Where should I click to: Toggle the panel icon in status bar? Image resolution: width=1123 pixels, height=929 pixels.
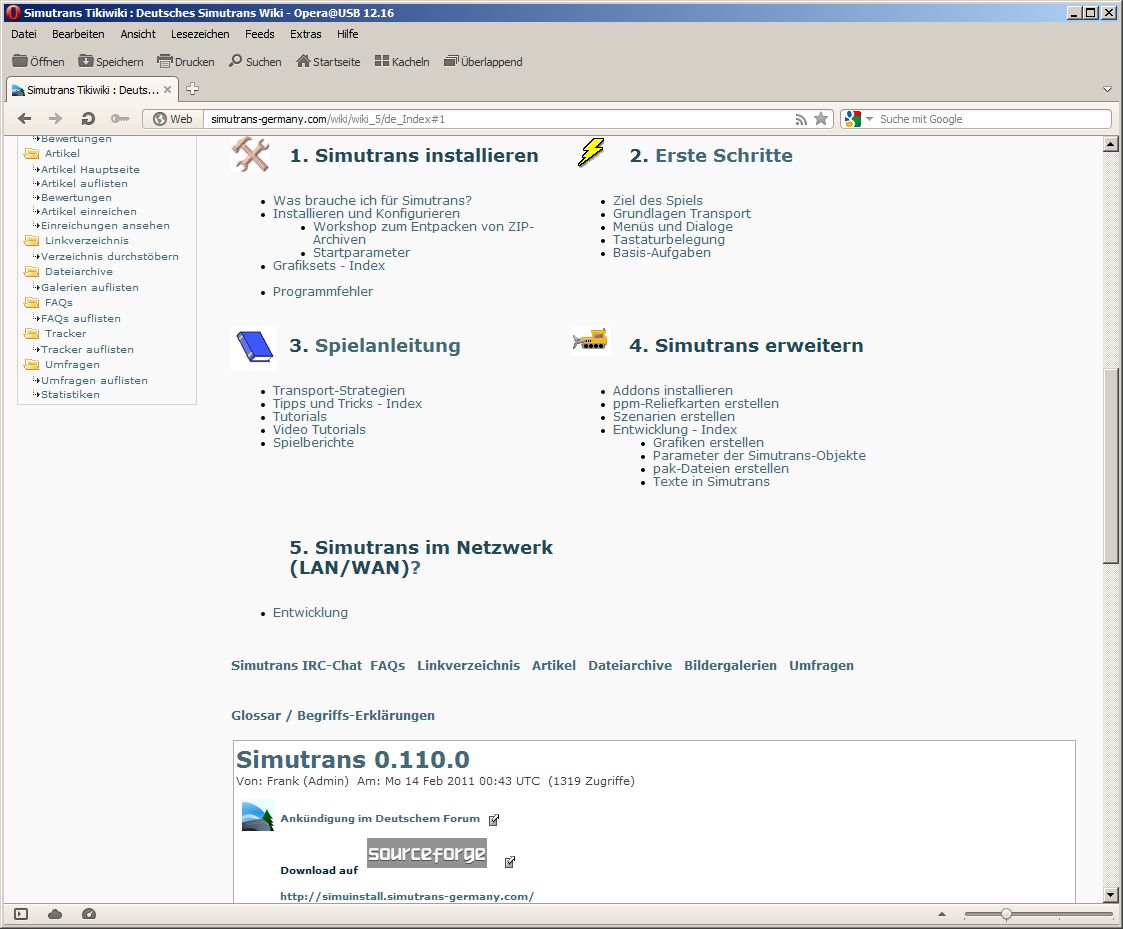[21, 914]
